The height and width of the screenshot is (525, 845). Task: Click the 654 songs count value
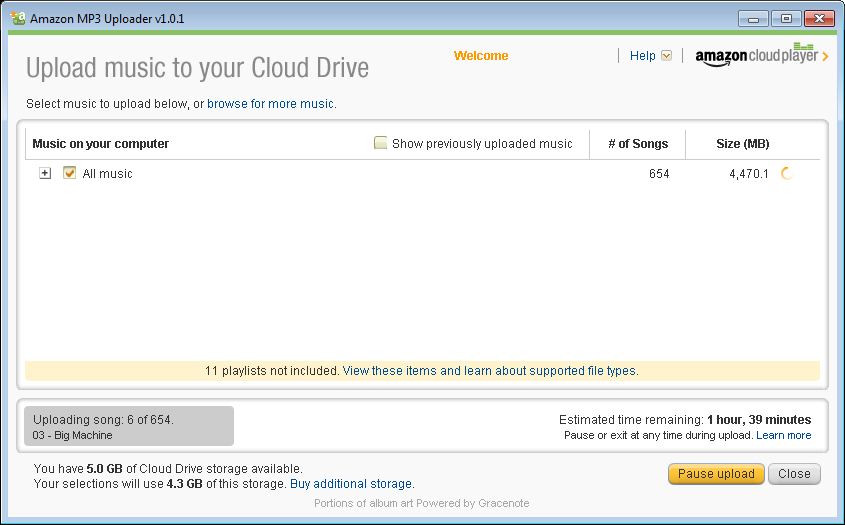click(x=659, y=174)
